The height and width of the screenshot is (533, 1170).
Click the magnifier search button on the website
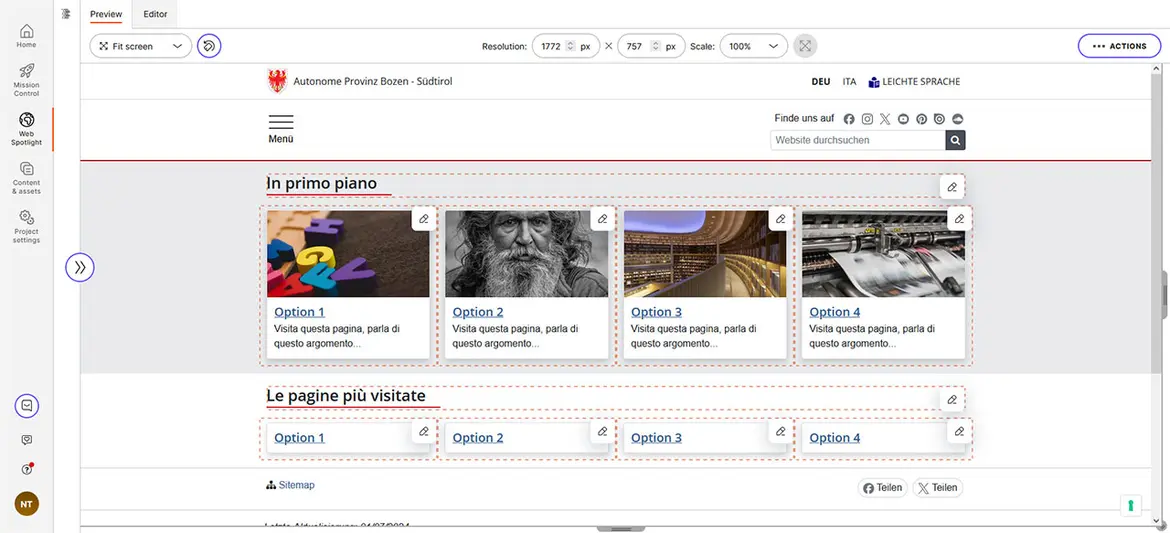point(955,141)
